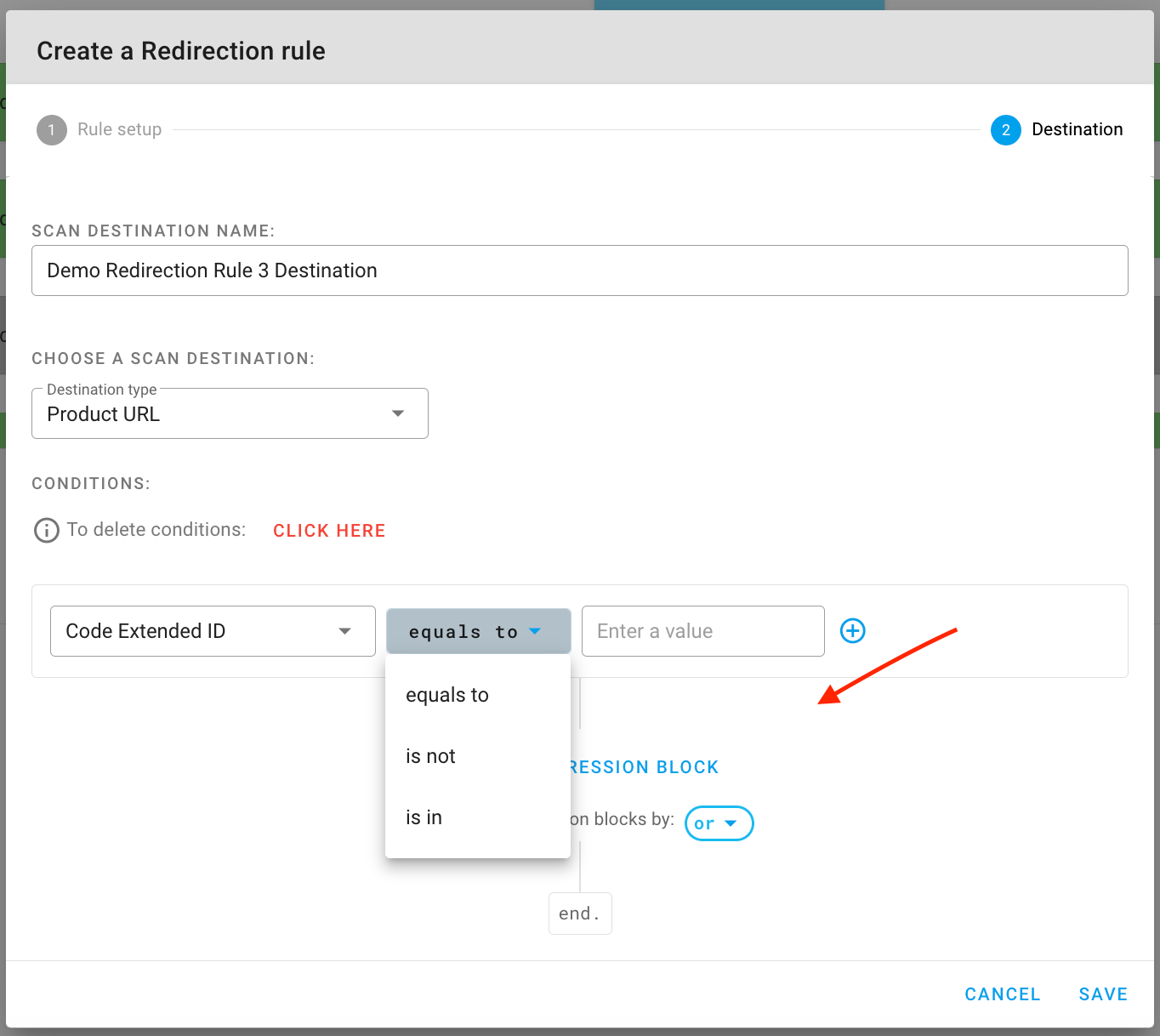Choose the 'is not' operator option

[x=431, y=756]
